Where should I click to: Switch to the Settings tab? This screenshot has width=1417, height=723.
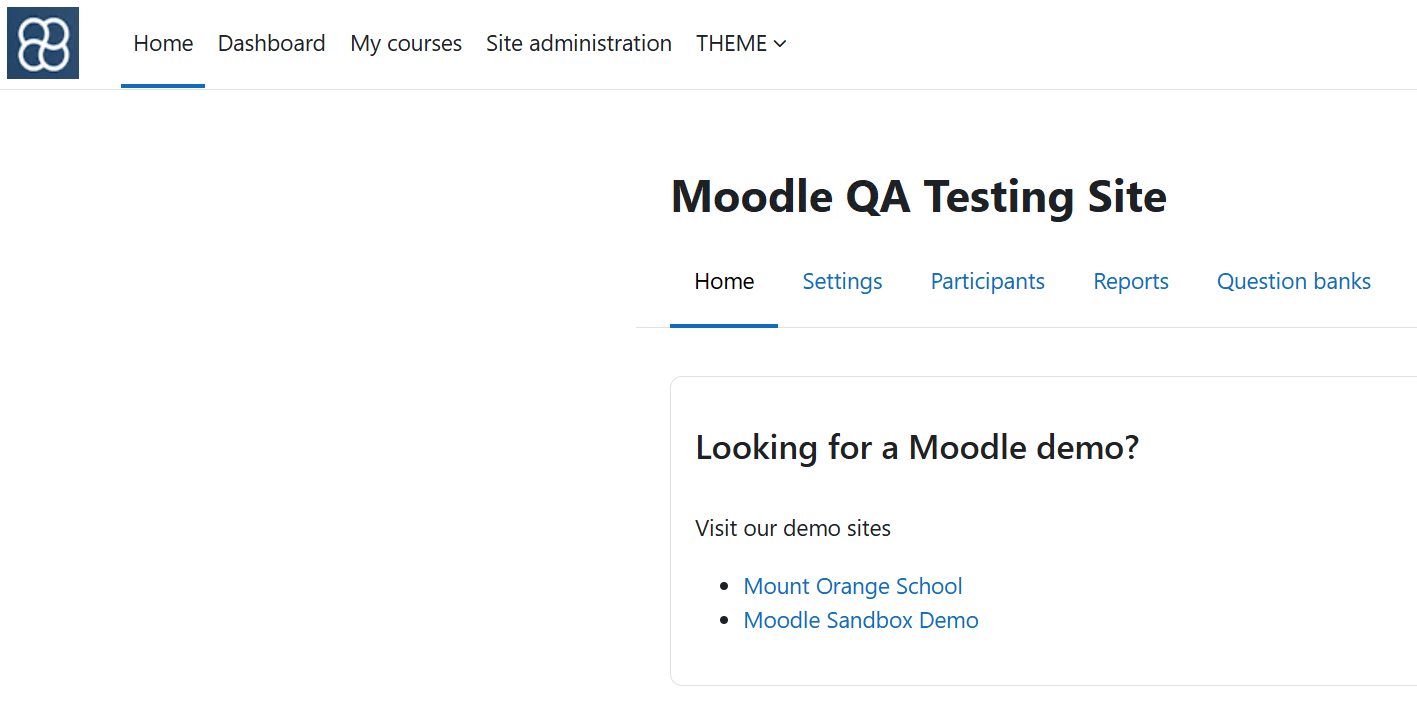coord(842,282)
